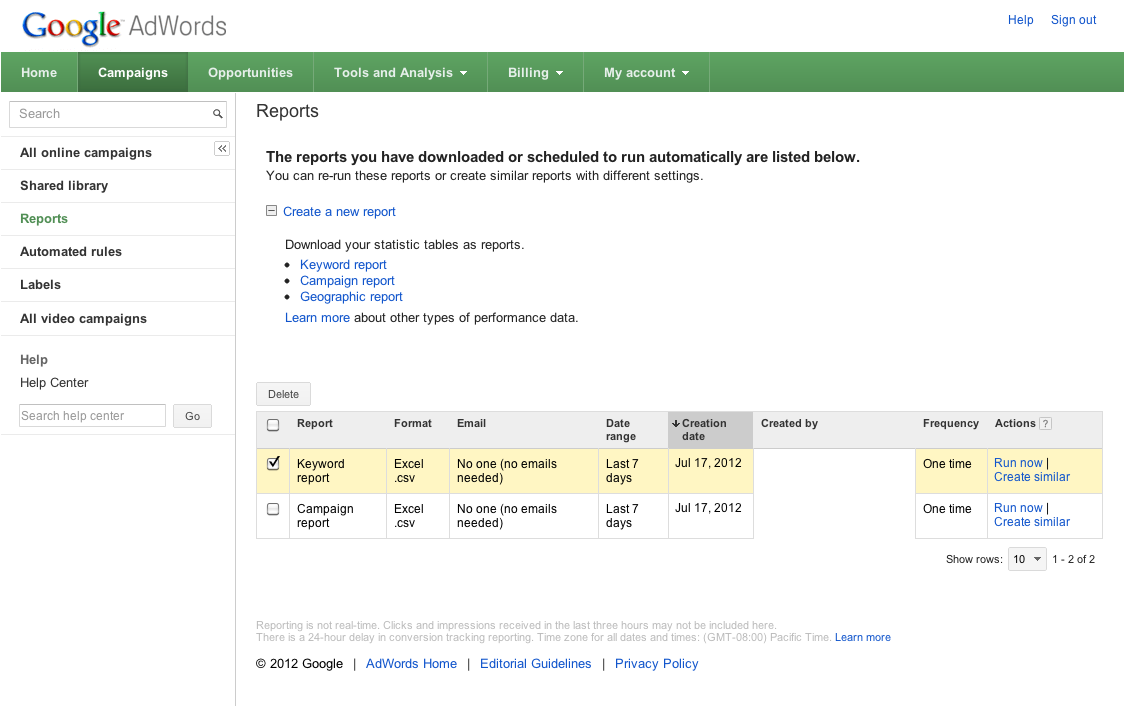This screenshot has height=706, width=1124.
Task: Click the search magnifier icon
Action: coord(217,114)
